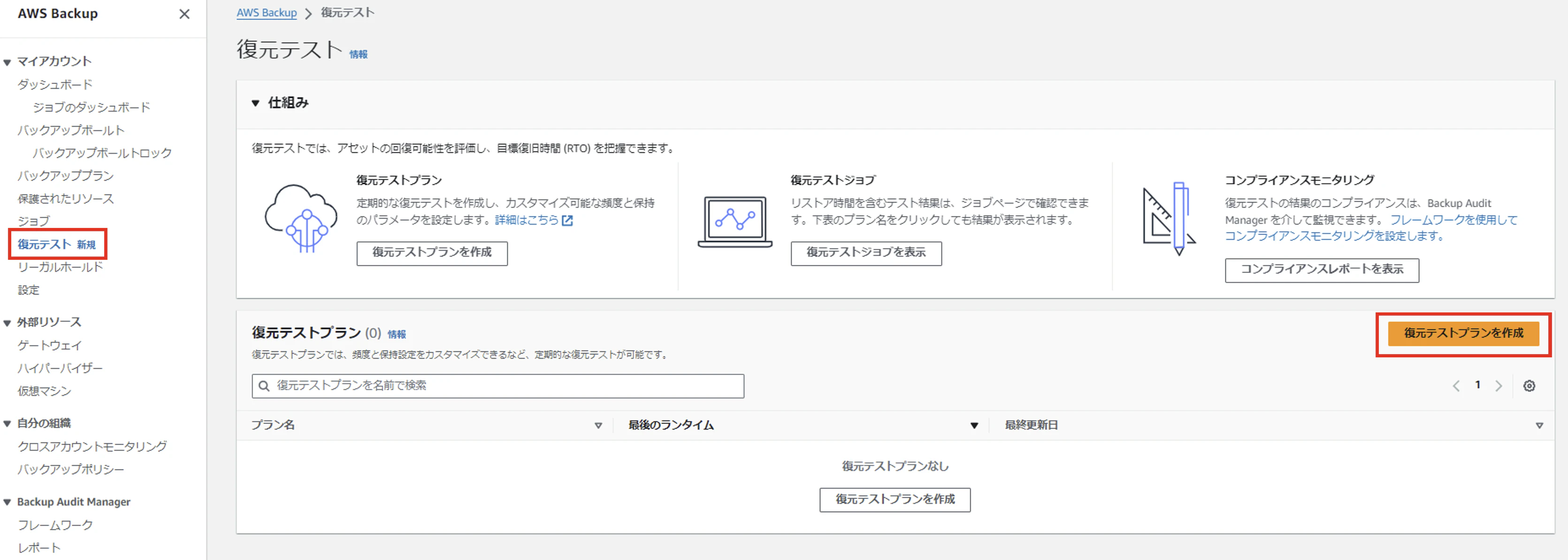
Task: Click the orange 復元テストプランを作成 button
Action: [1463, 333]
